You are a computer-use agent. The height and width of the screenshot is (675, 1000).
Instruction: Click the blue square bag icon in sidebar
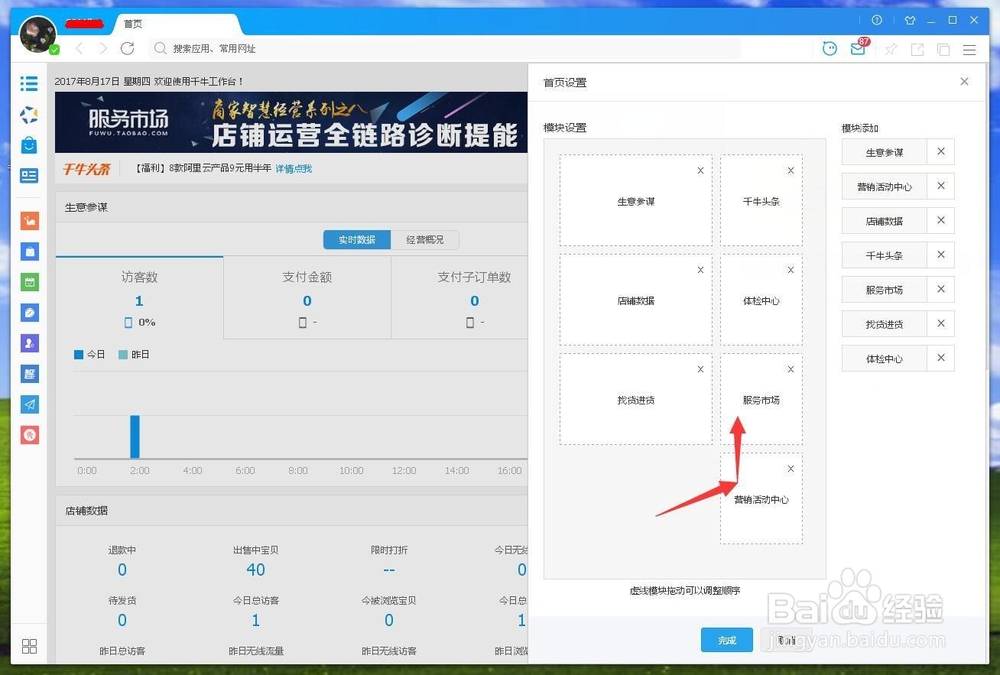click(29, 251)
